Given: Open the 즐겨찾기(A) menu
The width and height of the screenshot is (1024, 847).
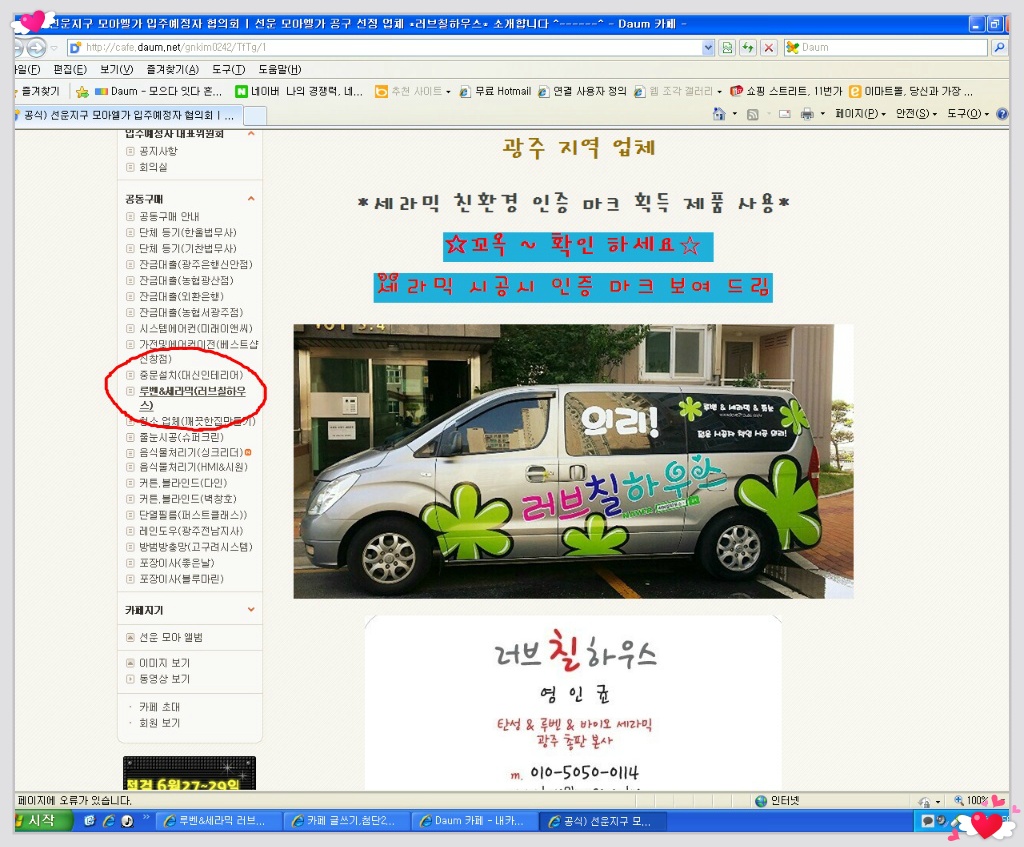Looking at the screenshot, I should [x=172, y=69].
